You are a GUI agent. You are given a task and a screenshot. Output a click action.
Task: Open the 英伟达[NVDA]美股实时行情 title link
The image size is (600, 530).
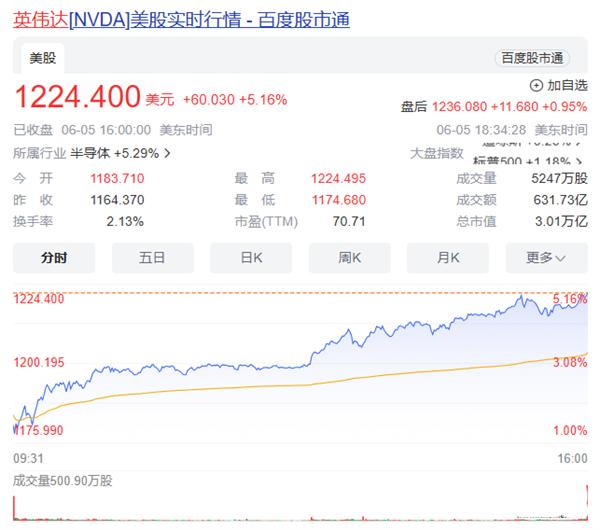pos(181,20)
